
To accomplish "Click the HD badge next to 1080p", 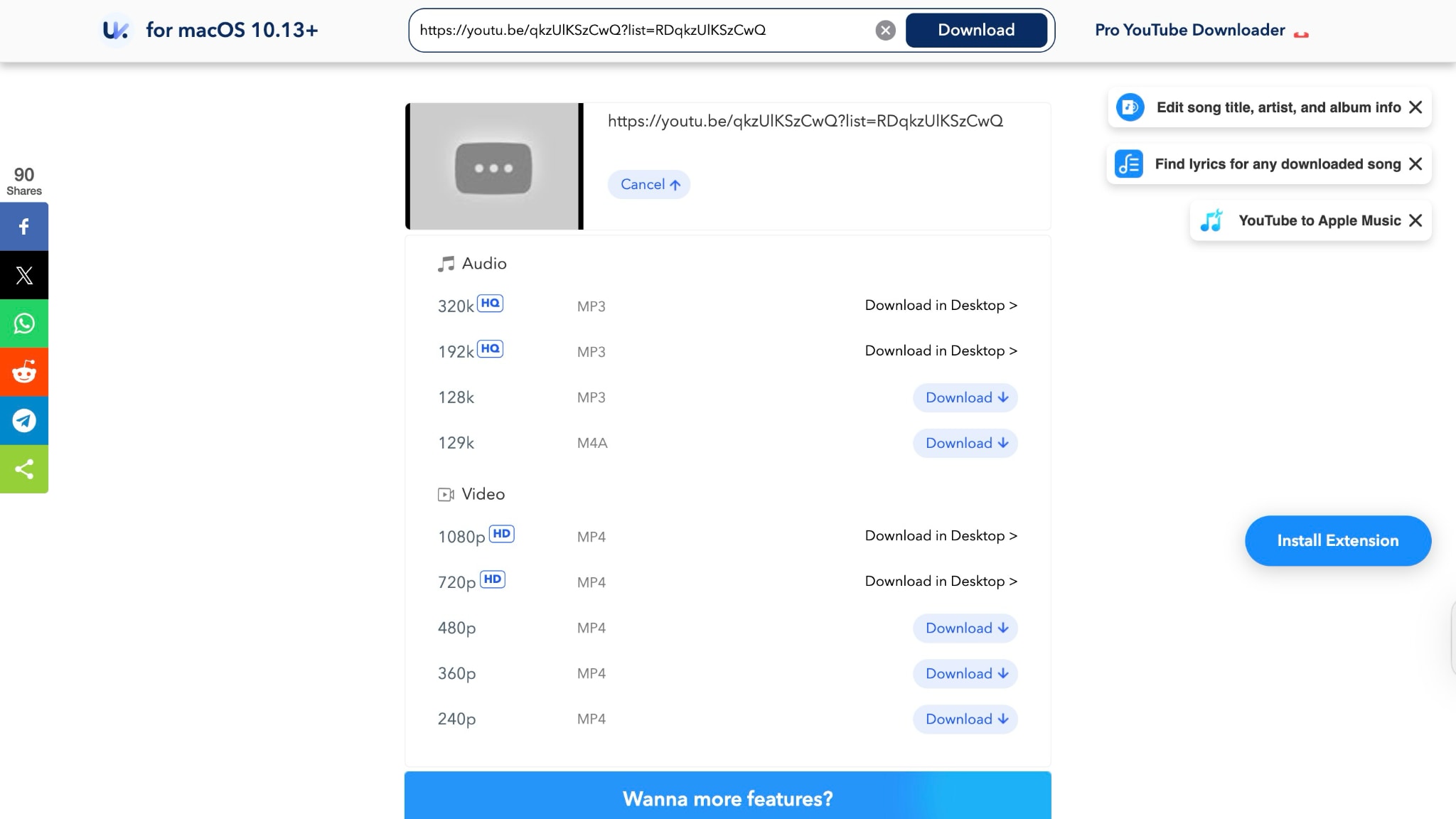I will click(502, 533).
